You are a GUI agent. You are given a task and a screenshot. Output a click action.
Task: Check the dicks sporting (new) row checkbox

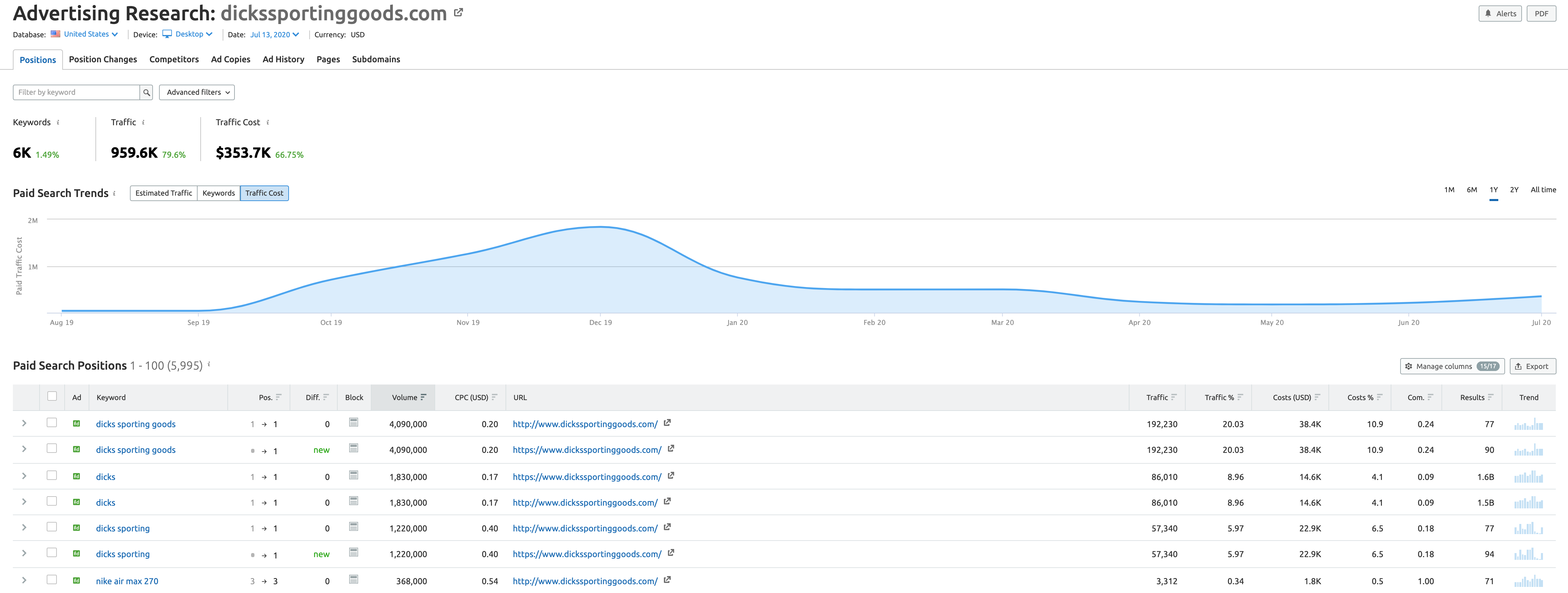point(52,553)
